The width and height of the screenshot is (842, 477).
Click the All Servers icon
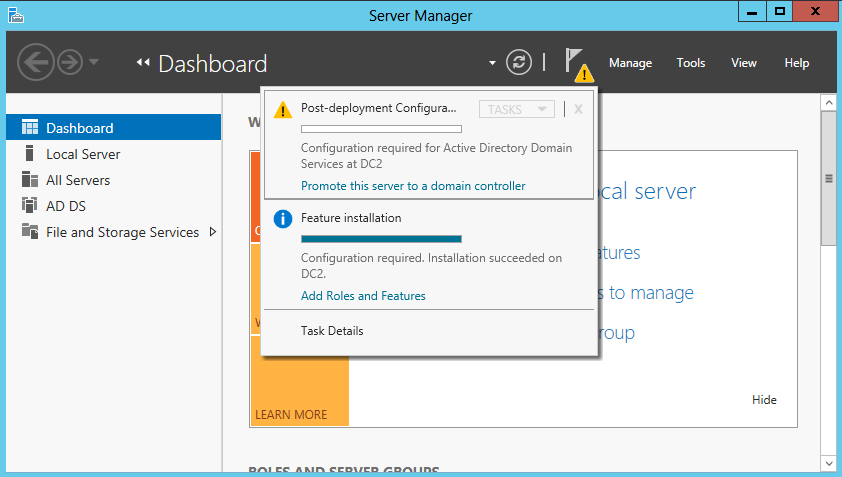[x=30, y=179]
